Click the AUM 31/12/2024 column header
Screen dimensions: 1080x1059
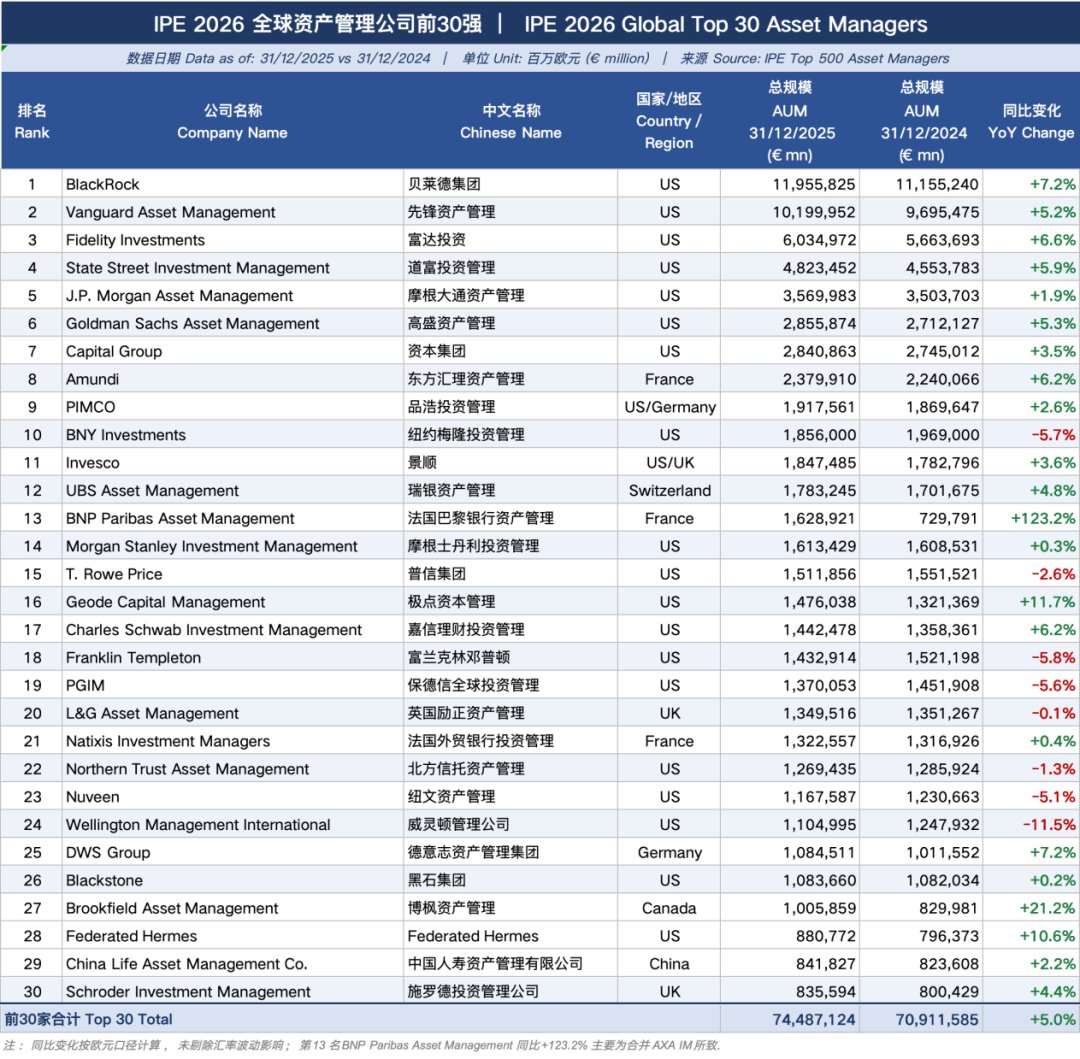click(922, 121)
